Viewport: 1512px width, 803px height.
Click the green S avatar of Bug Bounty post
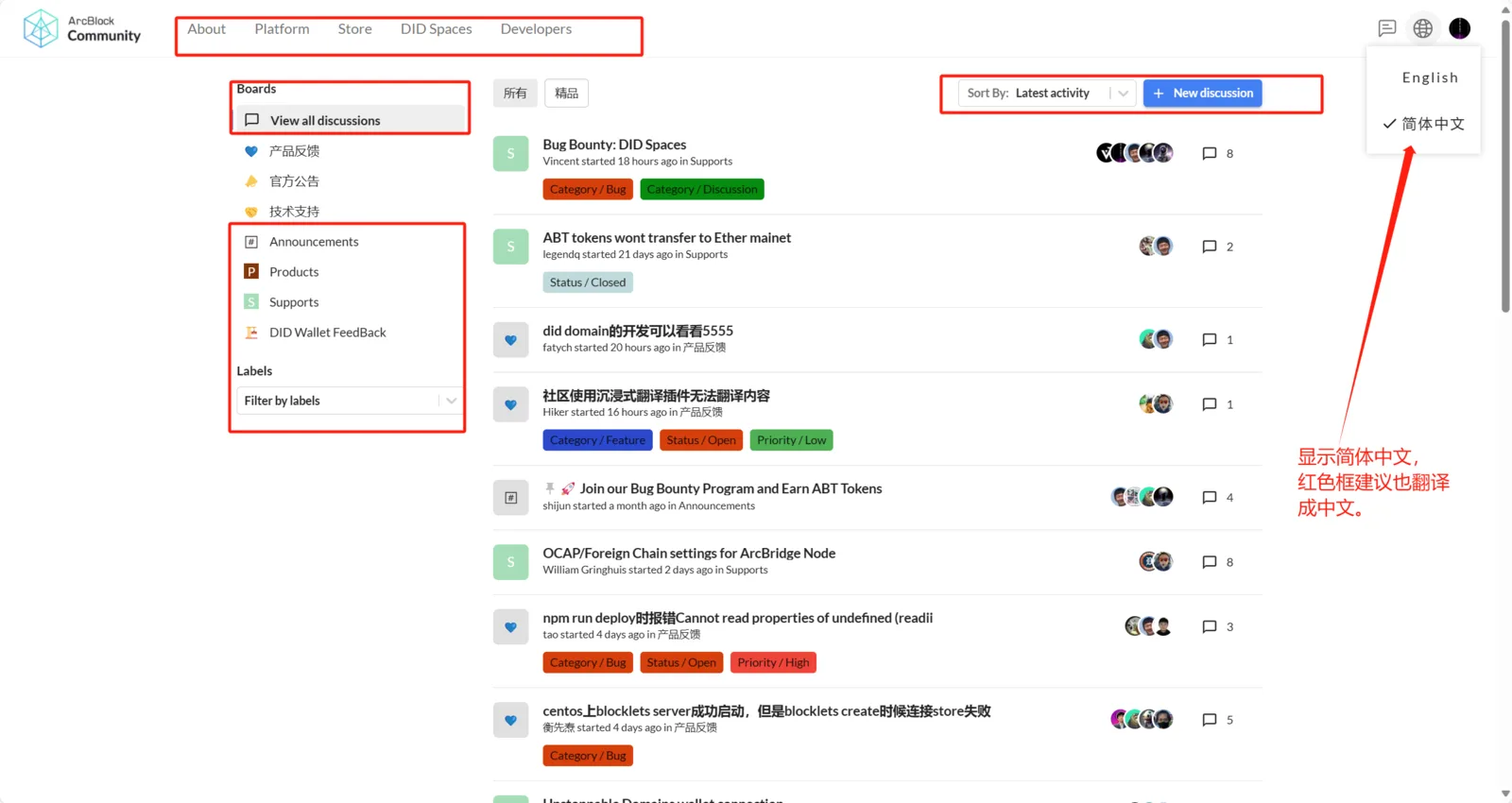click(x=510, y=153)
